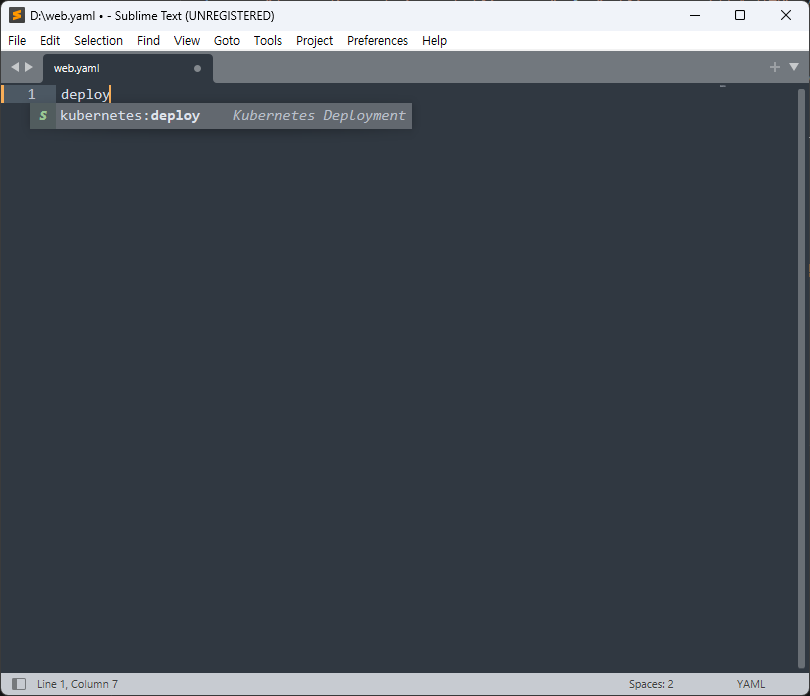Open the Preferences menu
Screen dimensions: 810x696
click(377, 40)
